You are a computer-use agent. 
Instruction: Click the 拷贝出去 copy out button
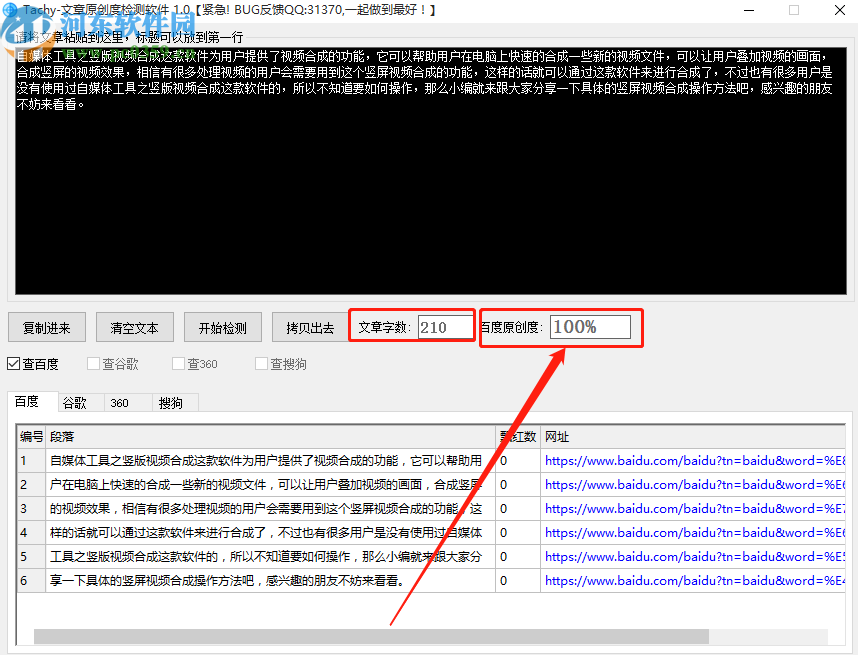coord(307,327)
